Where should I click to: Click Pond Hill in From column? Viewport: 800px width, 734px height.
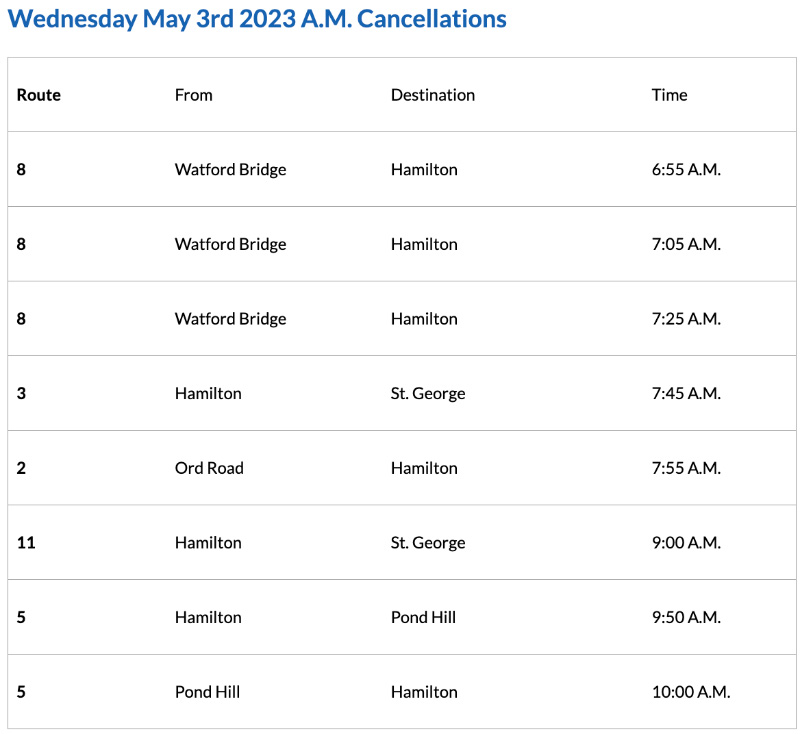tap(207, 692)
